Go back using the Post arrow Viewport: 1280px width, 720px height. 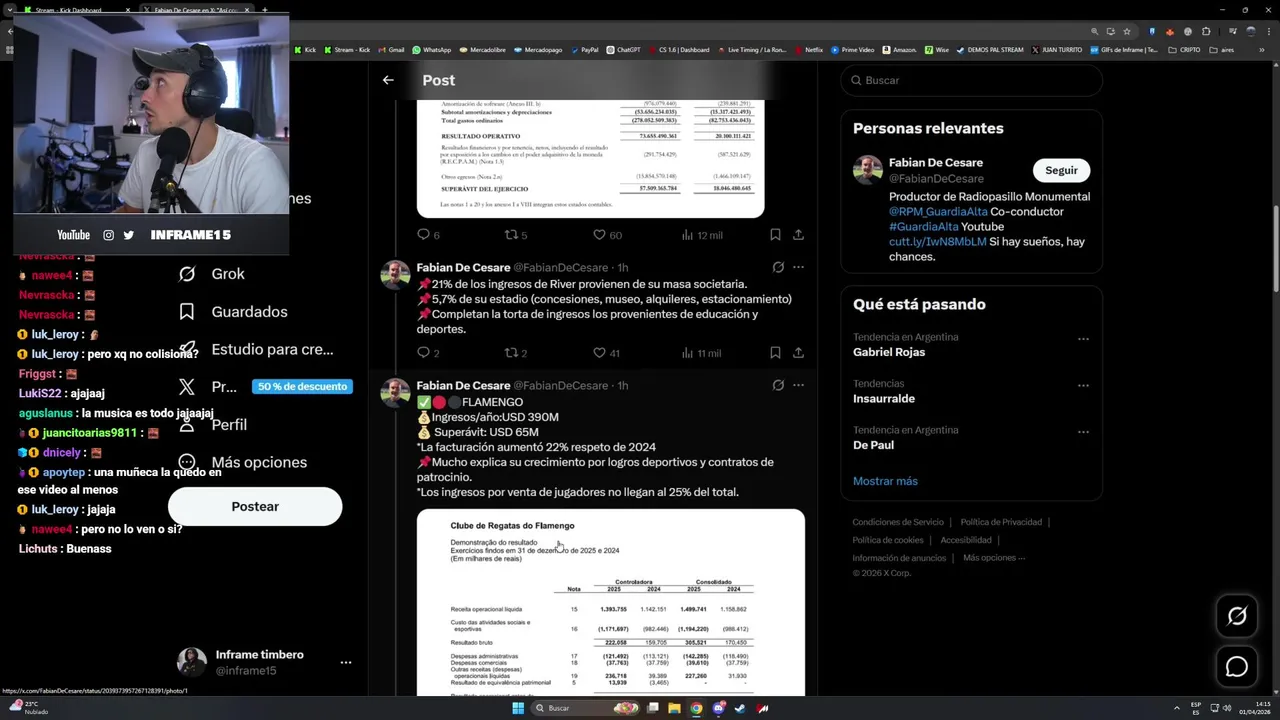click(388, 80)
